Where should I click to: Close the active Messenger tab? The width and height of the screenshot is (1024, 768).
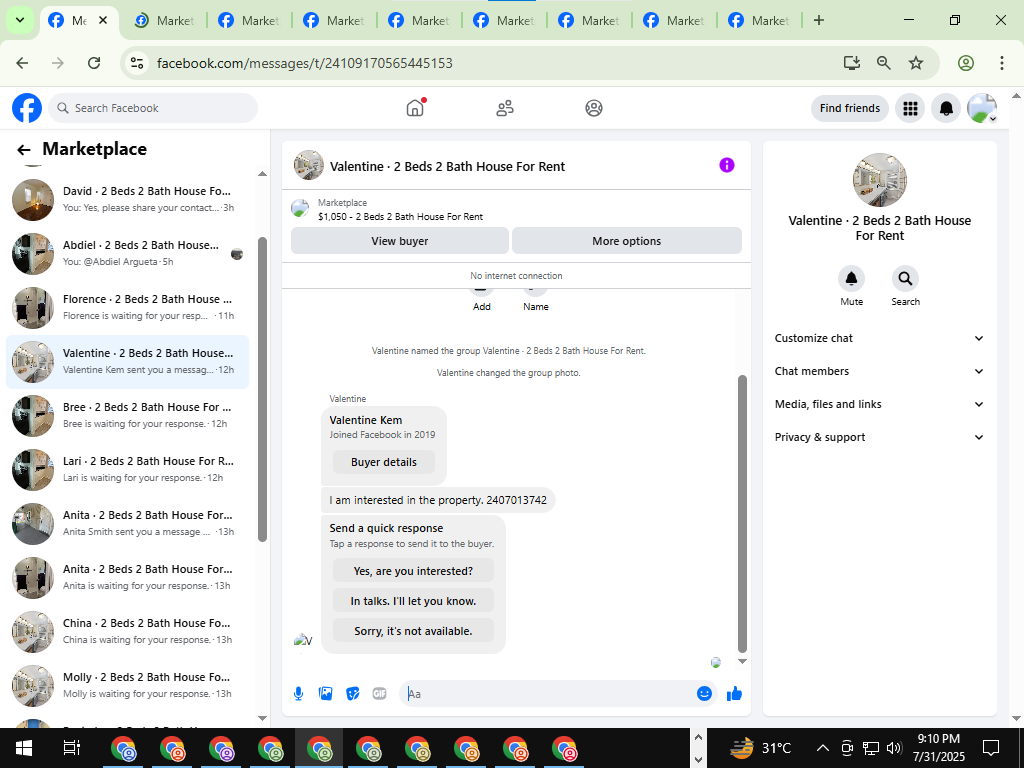pos(103,20)
